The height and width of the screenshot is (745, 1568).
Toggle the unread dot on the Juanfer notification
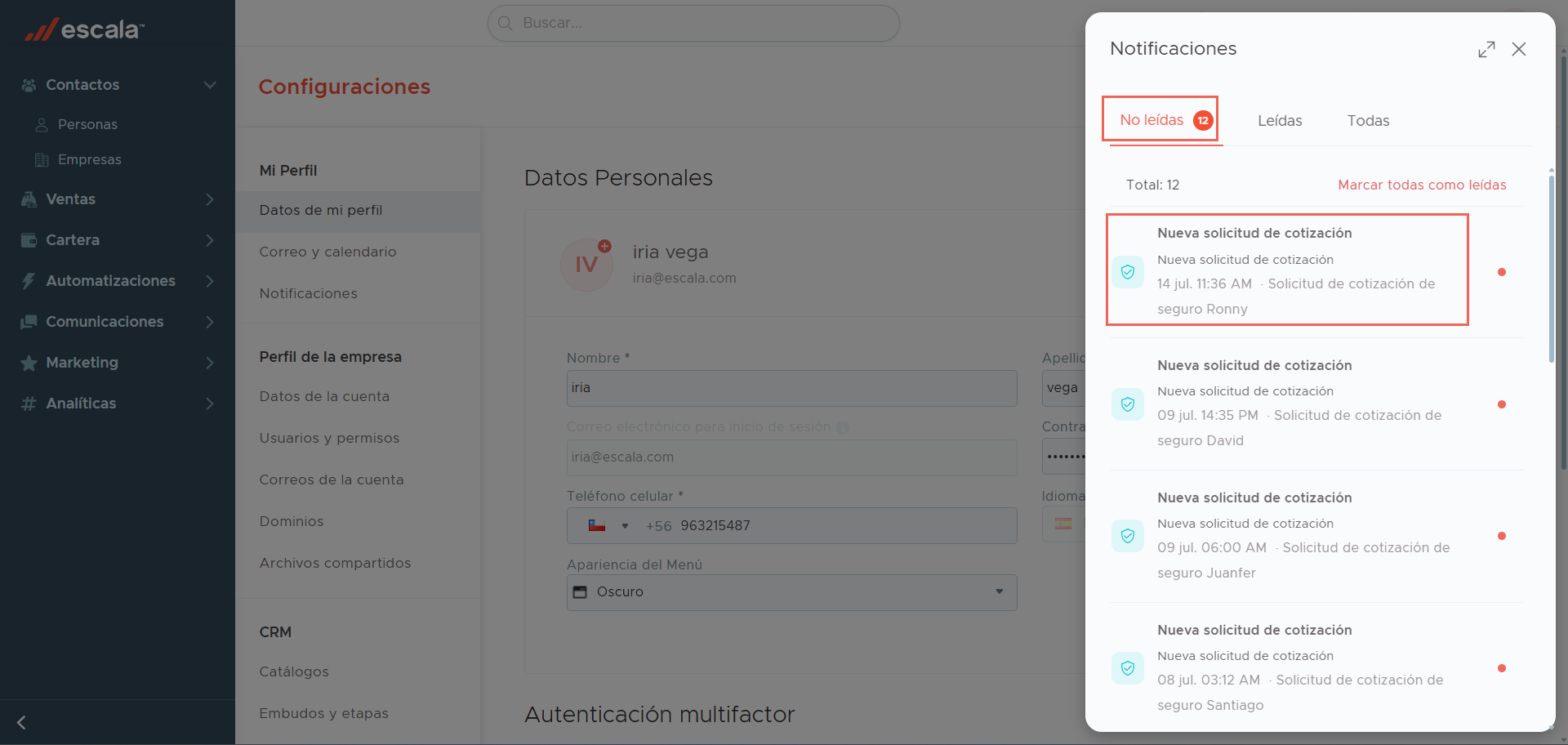pos(1501,536)
